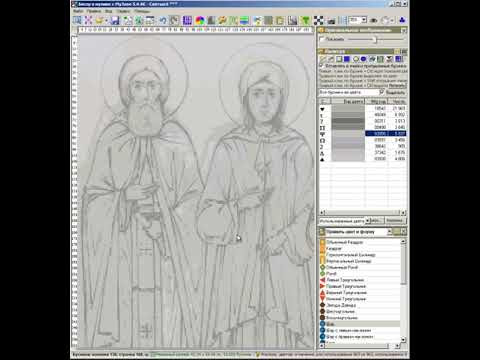
Task: Click the three blue balls icon at toolbar end
Action: pos(402,21)
